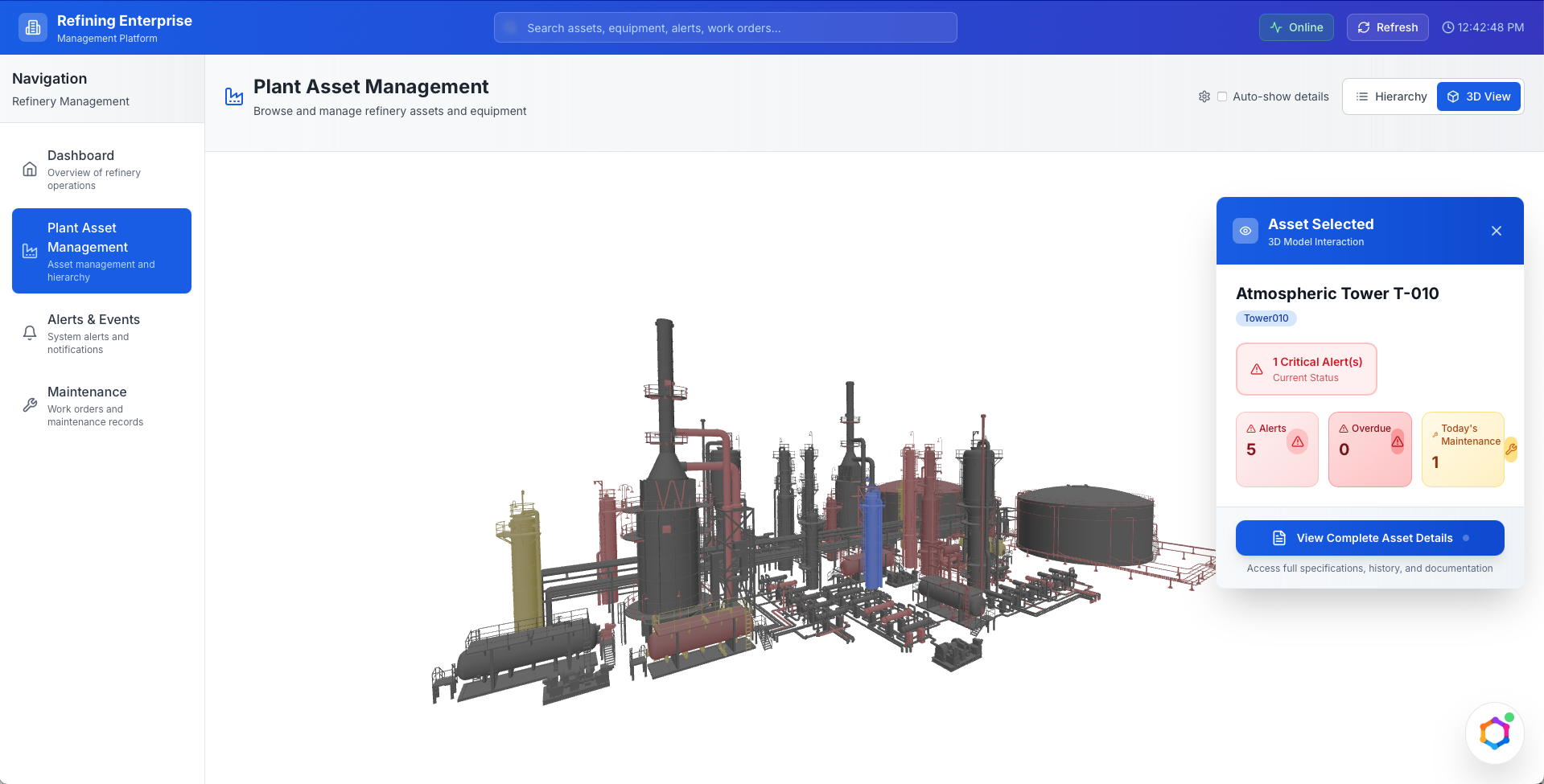Image resolution: width=1544 pixels, height=784 pixels.
Task: Click the search assets input field
Action: [x=725, y=27]
